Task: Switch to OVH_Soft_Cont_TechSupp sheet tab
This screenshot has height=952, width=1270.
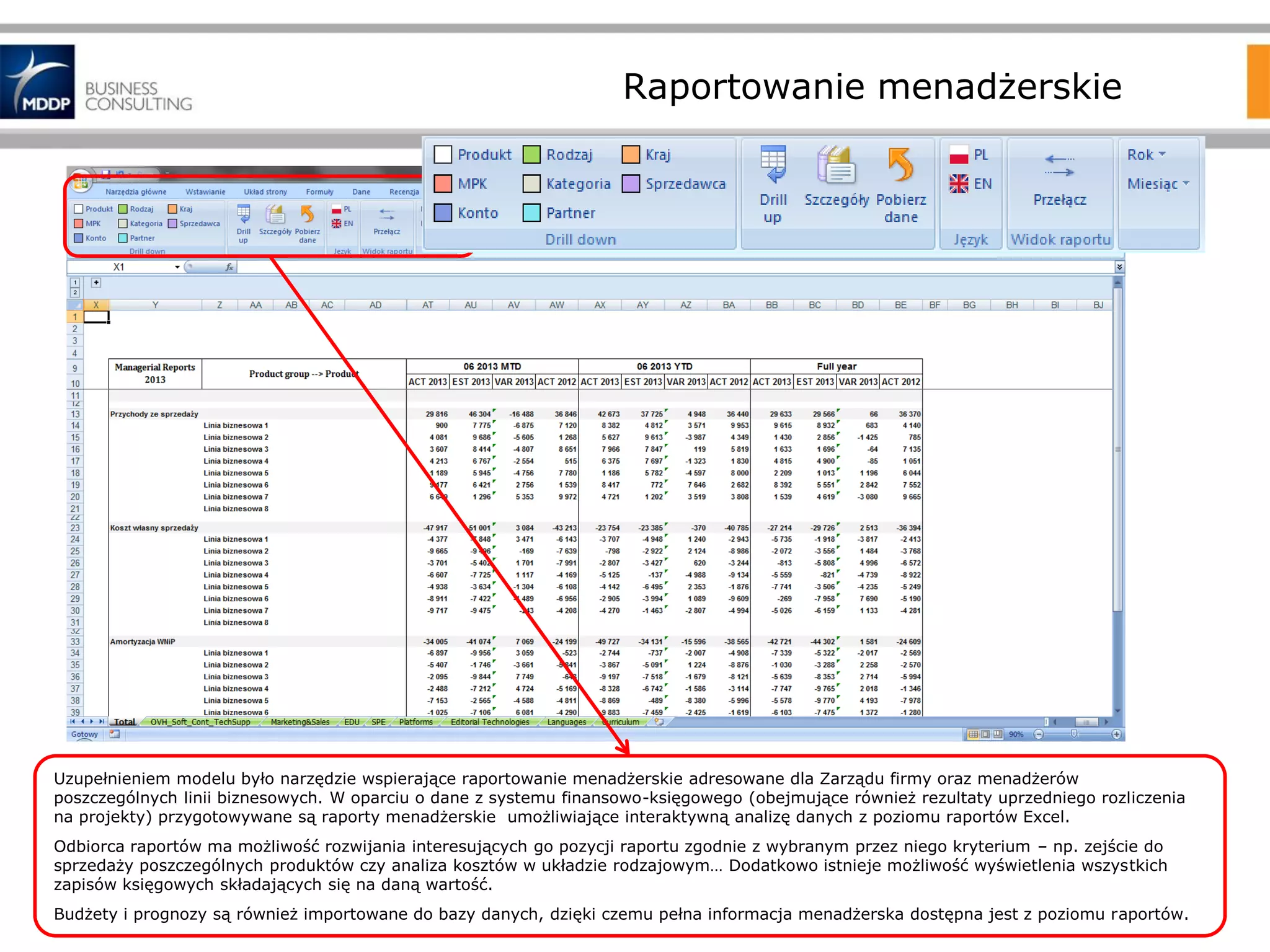Action: (x=200, y=721)
